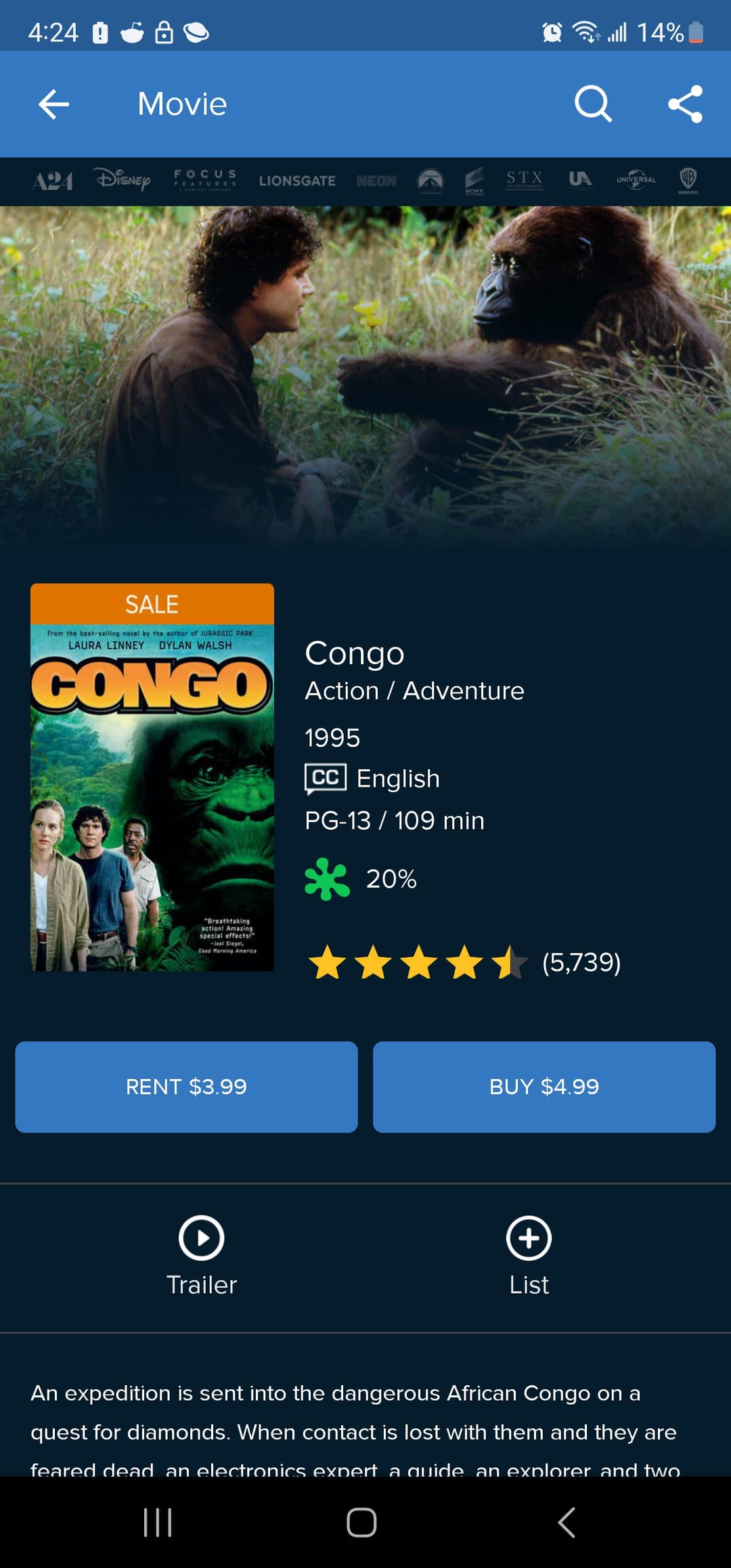Add Congo to your List

point(529,1257)
